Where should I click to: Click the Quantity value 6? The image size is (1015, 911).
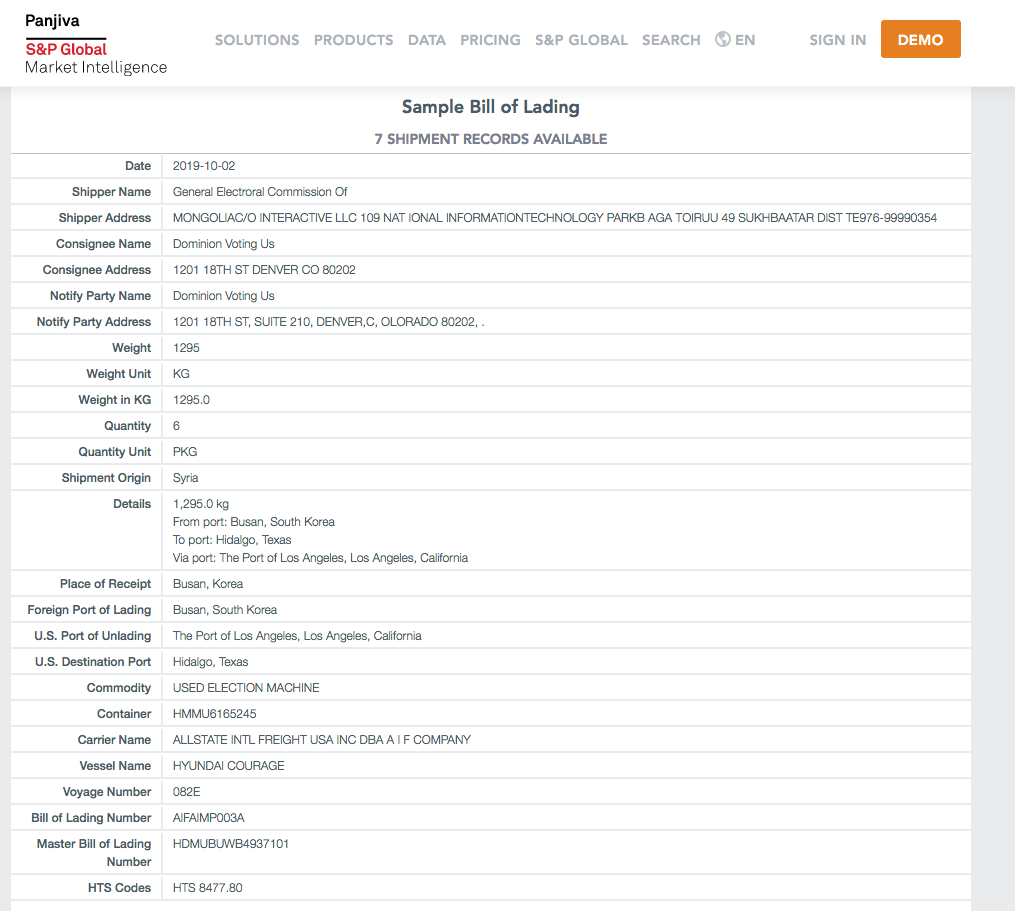point(176,425)
